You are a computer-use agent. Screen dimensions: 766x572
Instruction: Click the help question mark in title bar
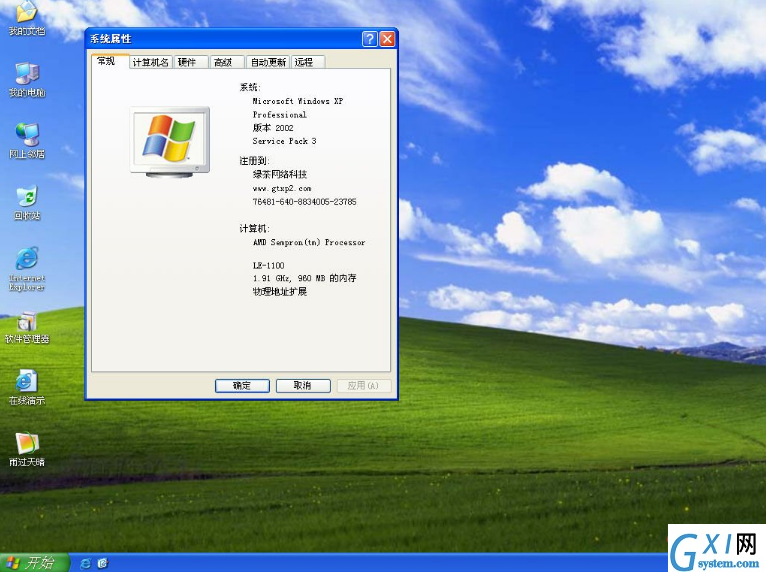pyautogui.click(x=370, y=39)
